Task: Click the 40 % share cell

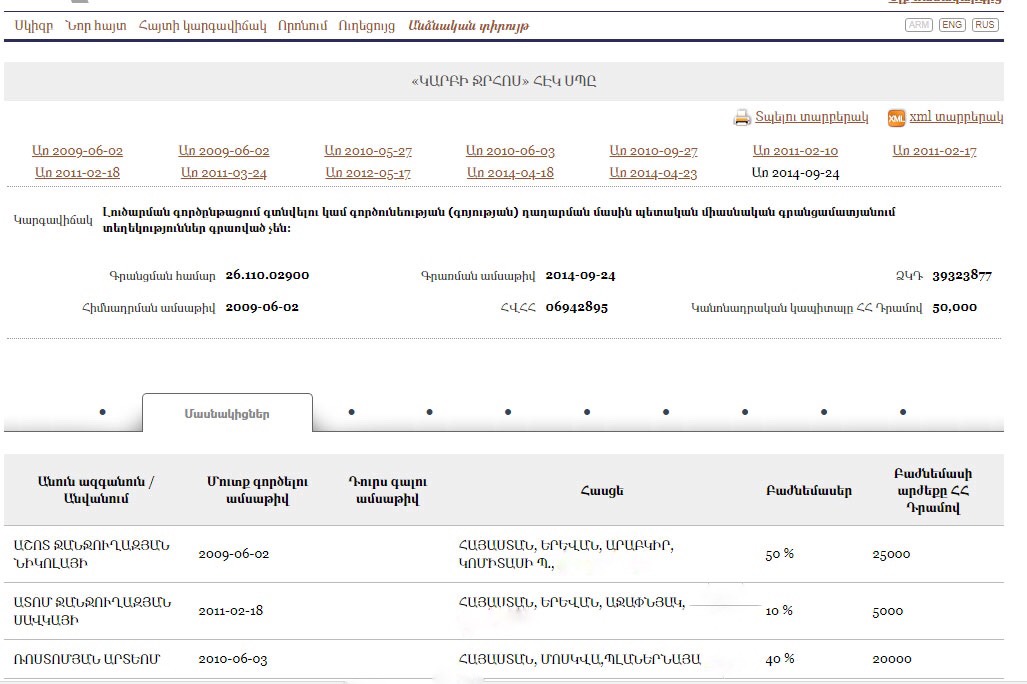Action: pos(779,659)
